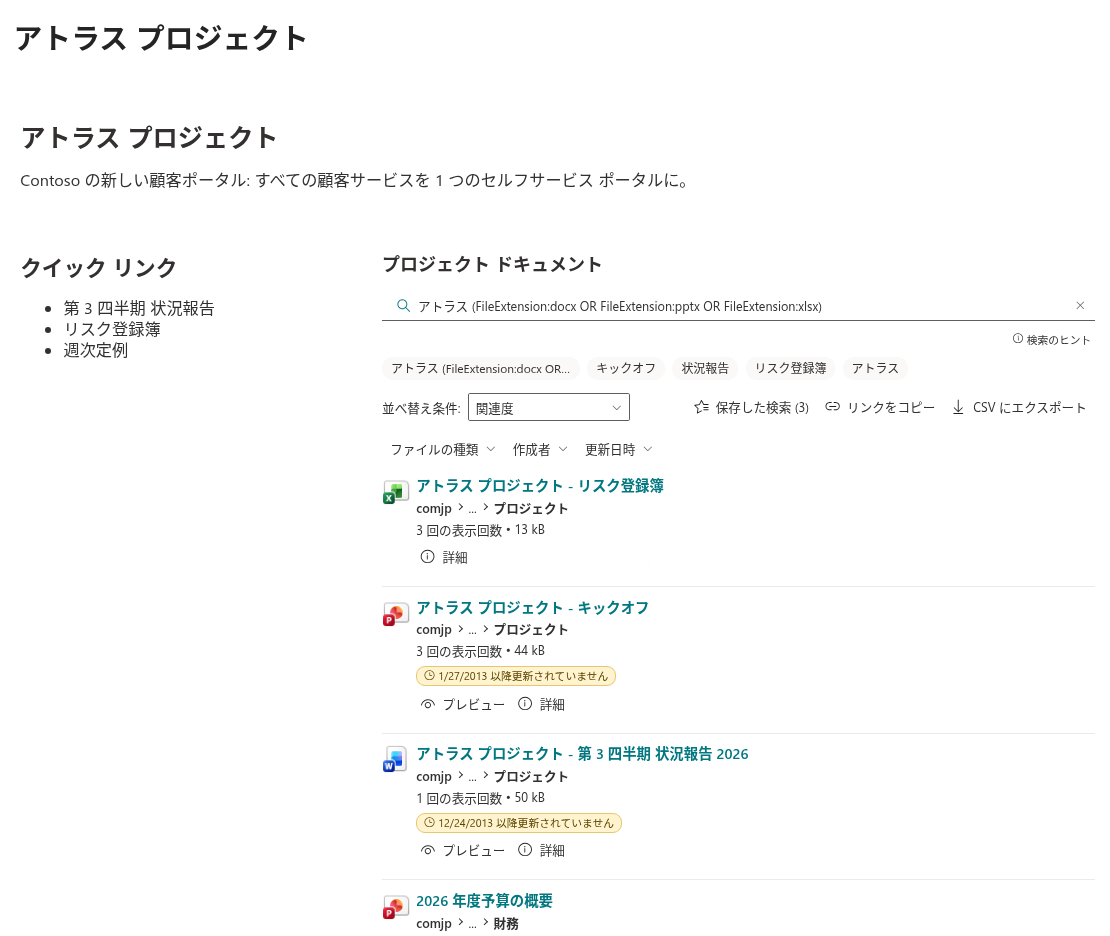This screenshot has width=1110, height=936.
Task: Click text 3 回の表示回数 • 44 kB
Action: coord(480,651)
